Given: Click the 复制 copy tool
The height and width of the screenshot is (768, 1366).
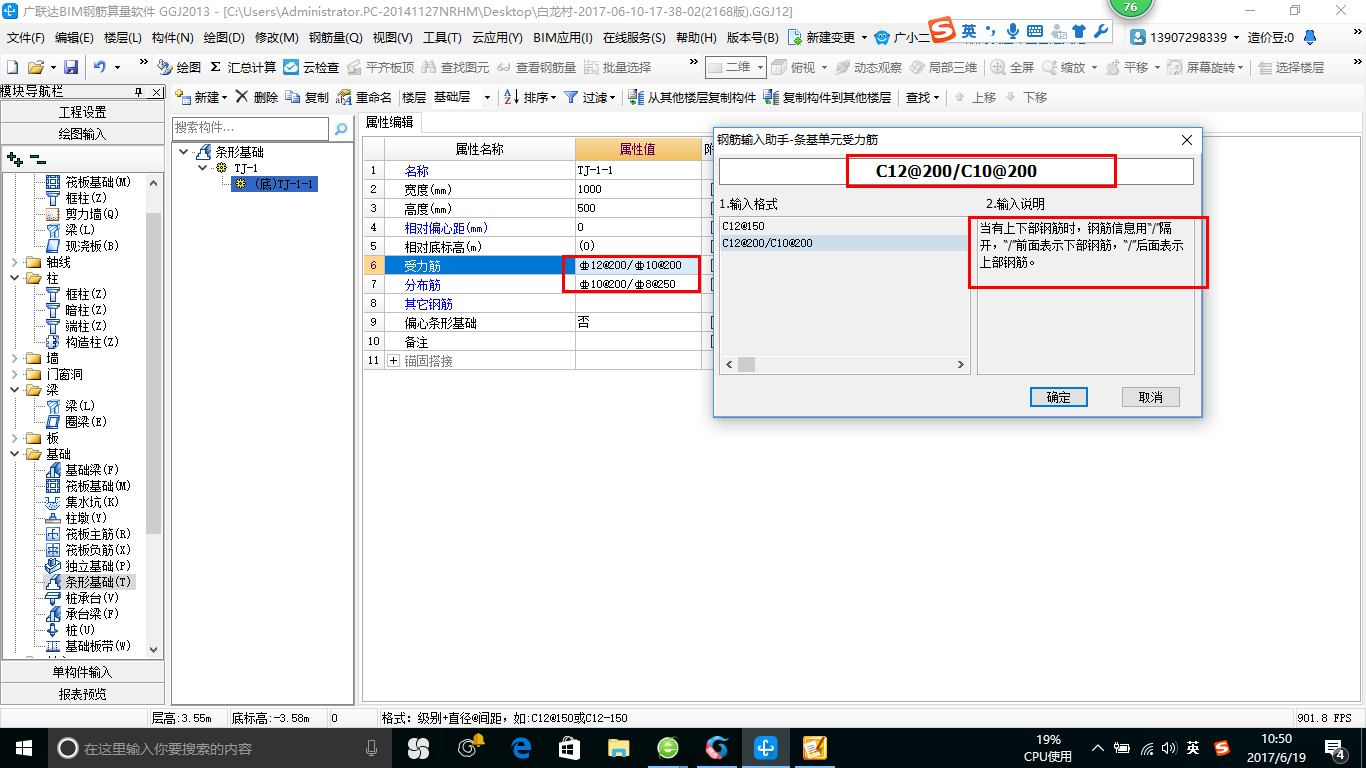Looking at the screenshot, I should click(x=307, y=97).
